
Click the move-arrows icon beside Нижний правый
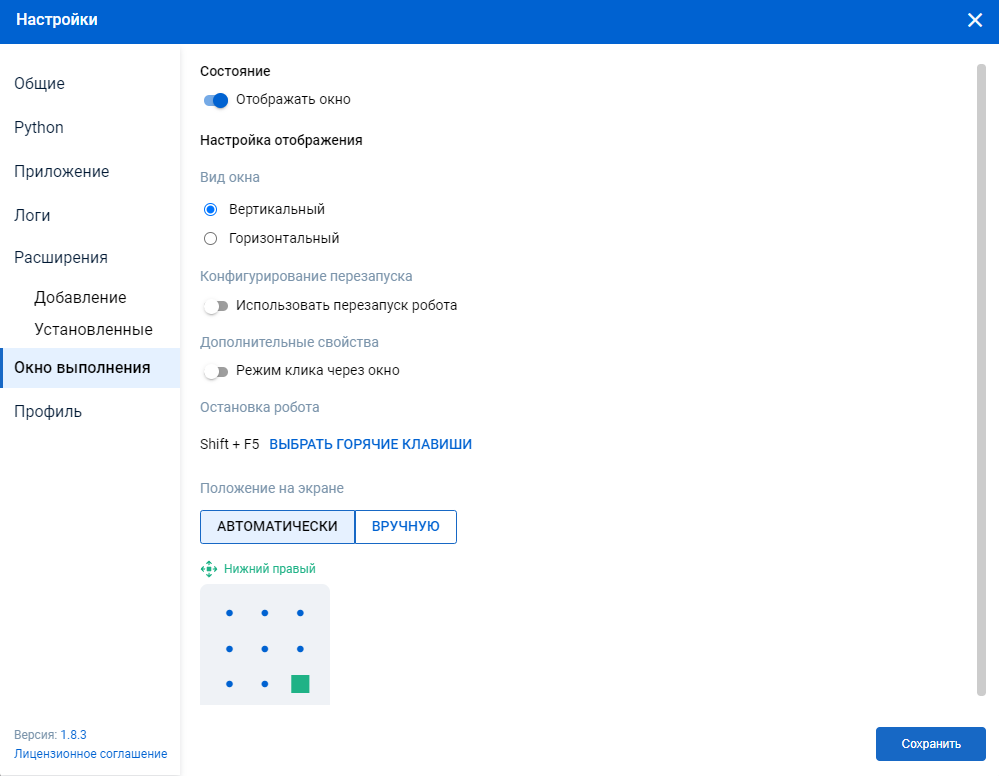(209, 569)
